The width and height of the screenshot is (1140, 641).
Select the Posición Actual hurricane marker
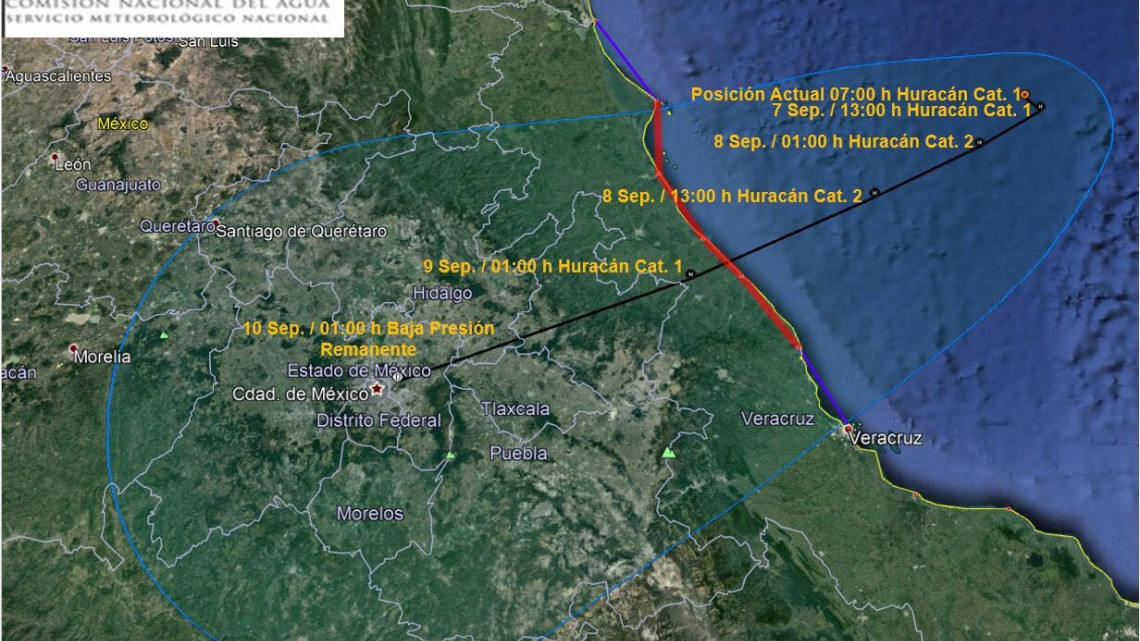pos(1026,95)
